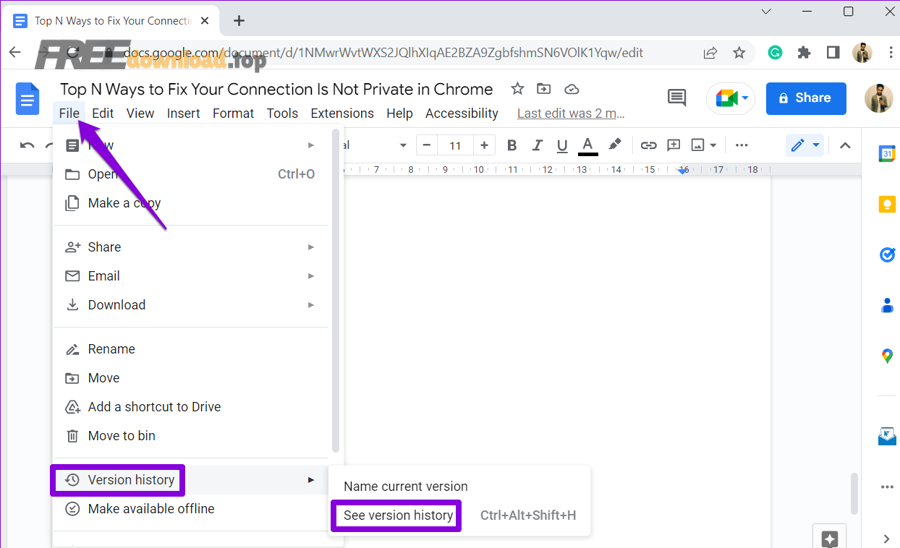
Task: Open the Google Docs home icon
Action: [x=27, y=99]
